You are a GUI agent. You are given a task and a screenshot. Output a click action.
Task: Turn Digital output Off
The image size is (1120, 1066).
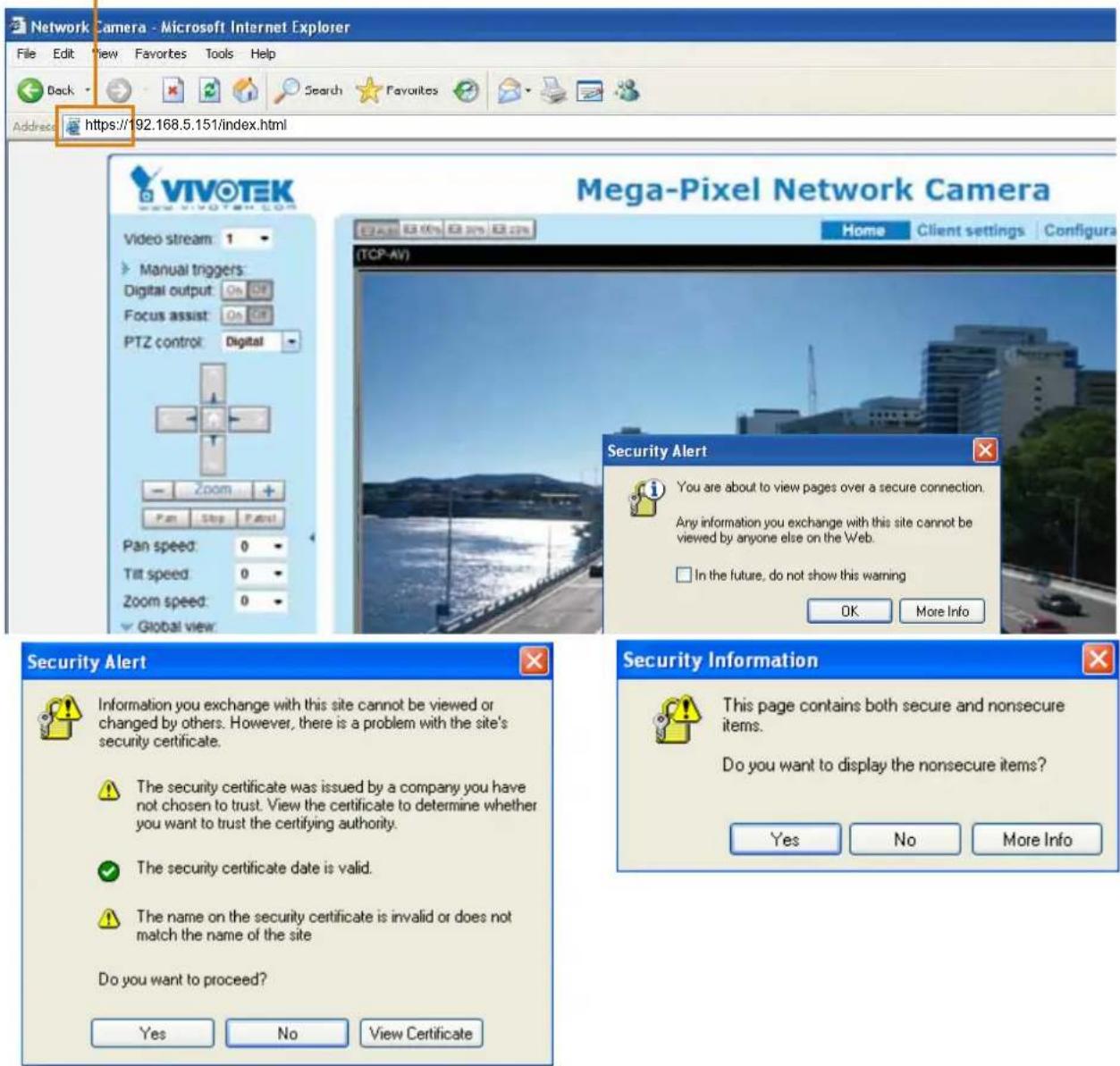click(x=259, y=290)
